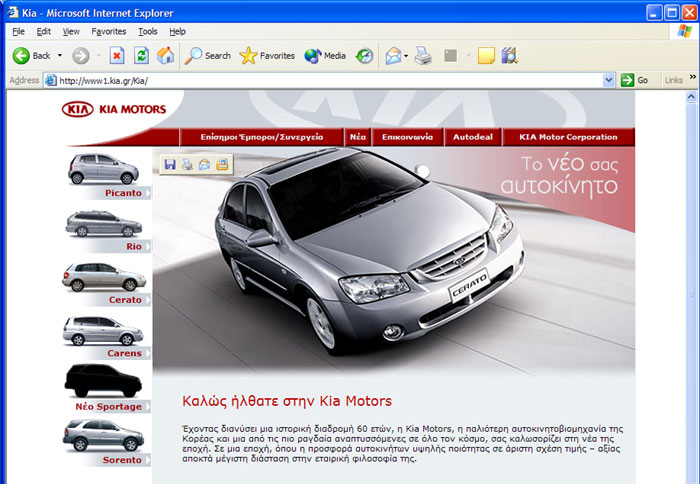Save the image using the floppy disk icon
This screenshot has height=484, width=700.
(170, 164)
